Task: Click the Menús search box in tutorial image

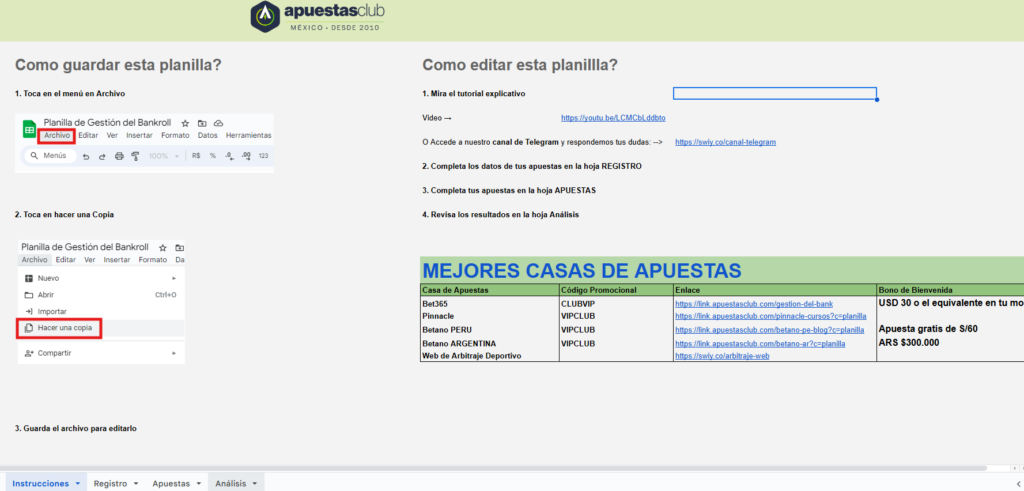Action: (50, 156)
